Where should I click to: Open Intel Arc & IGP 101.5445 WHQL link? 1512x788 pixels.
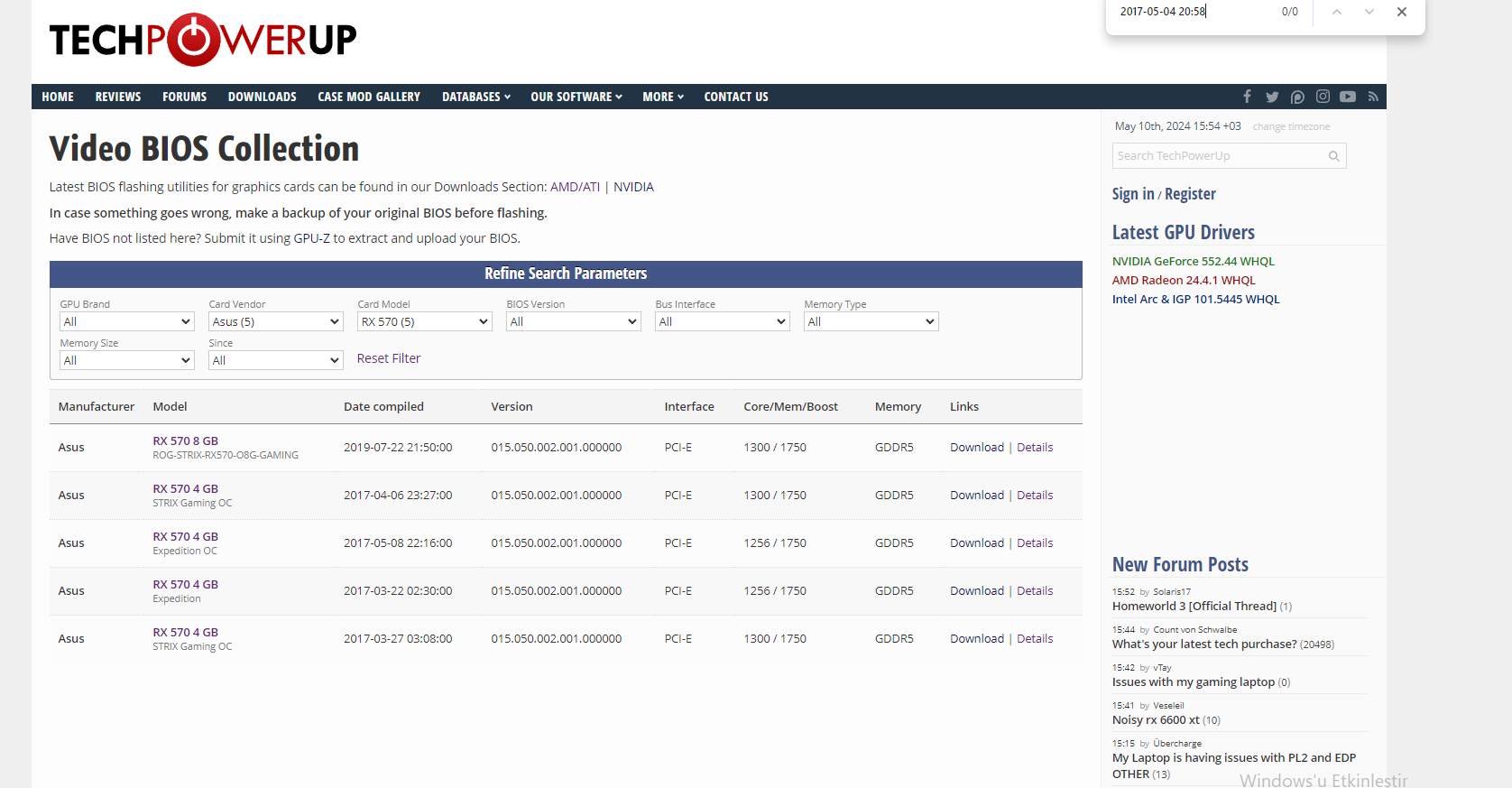pos(1196,299)
